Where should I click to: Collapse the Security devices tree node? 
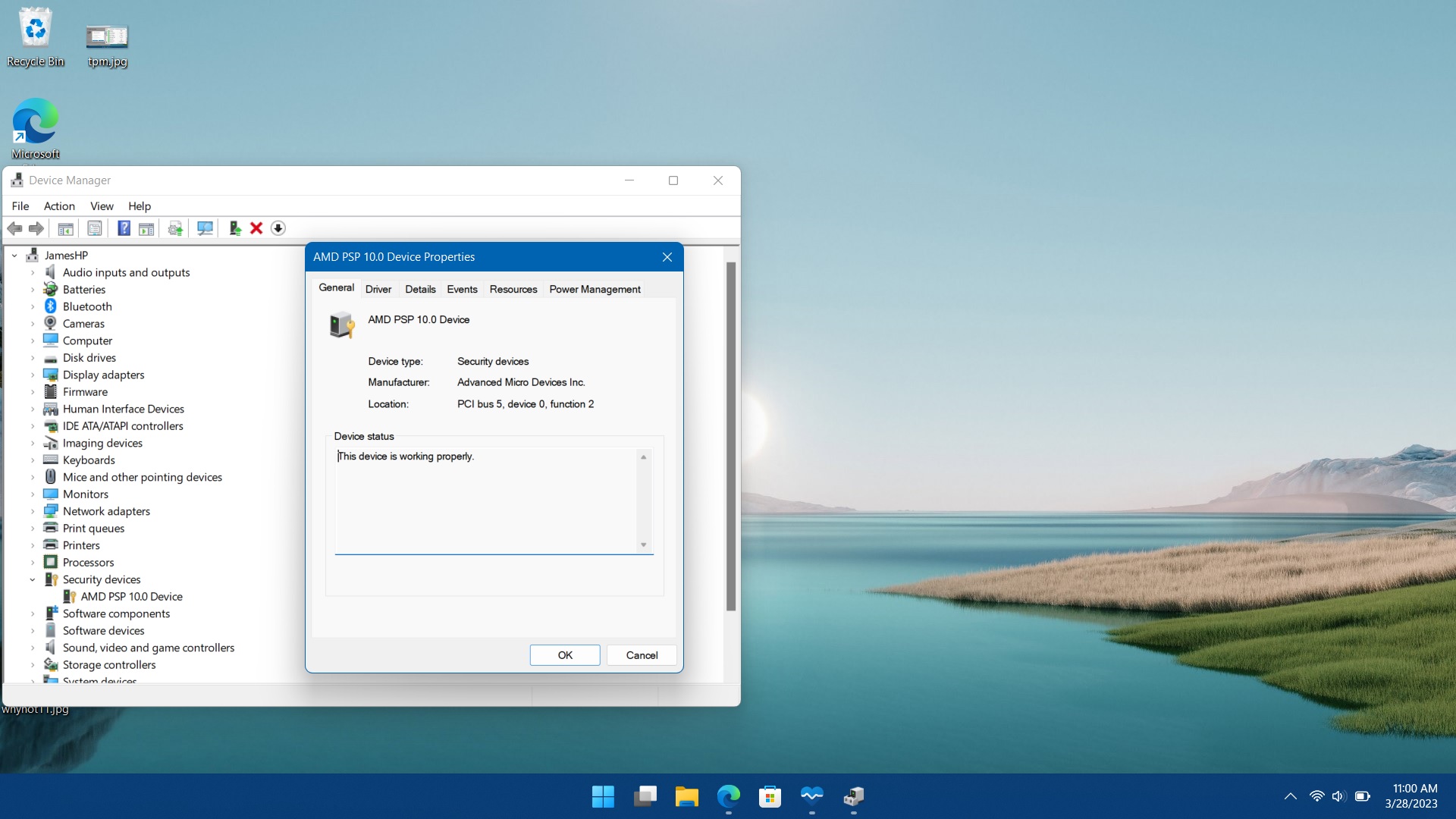(33, 580)
